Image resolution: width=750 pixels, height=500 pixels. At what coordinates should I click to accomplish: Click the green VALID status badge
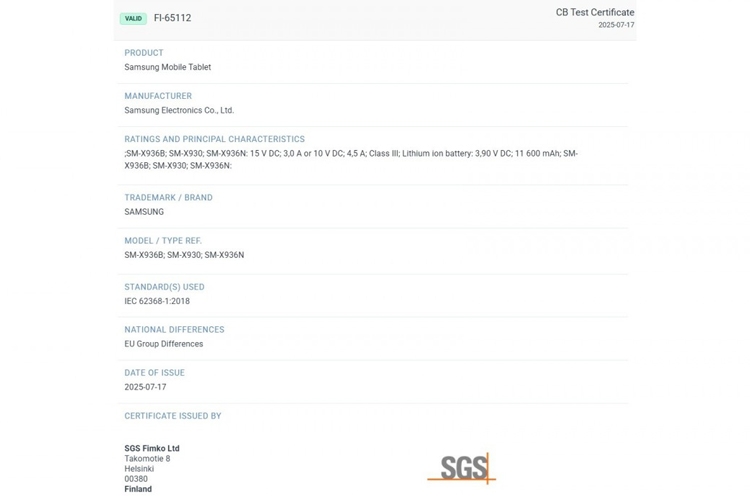pos(133,19)
